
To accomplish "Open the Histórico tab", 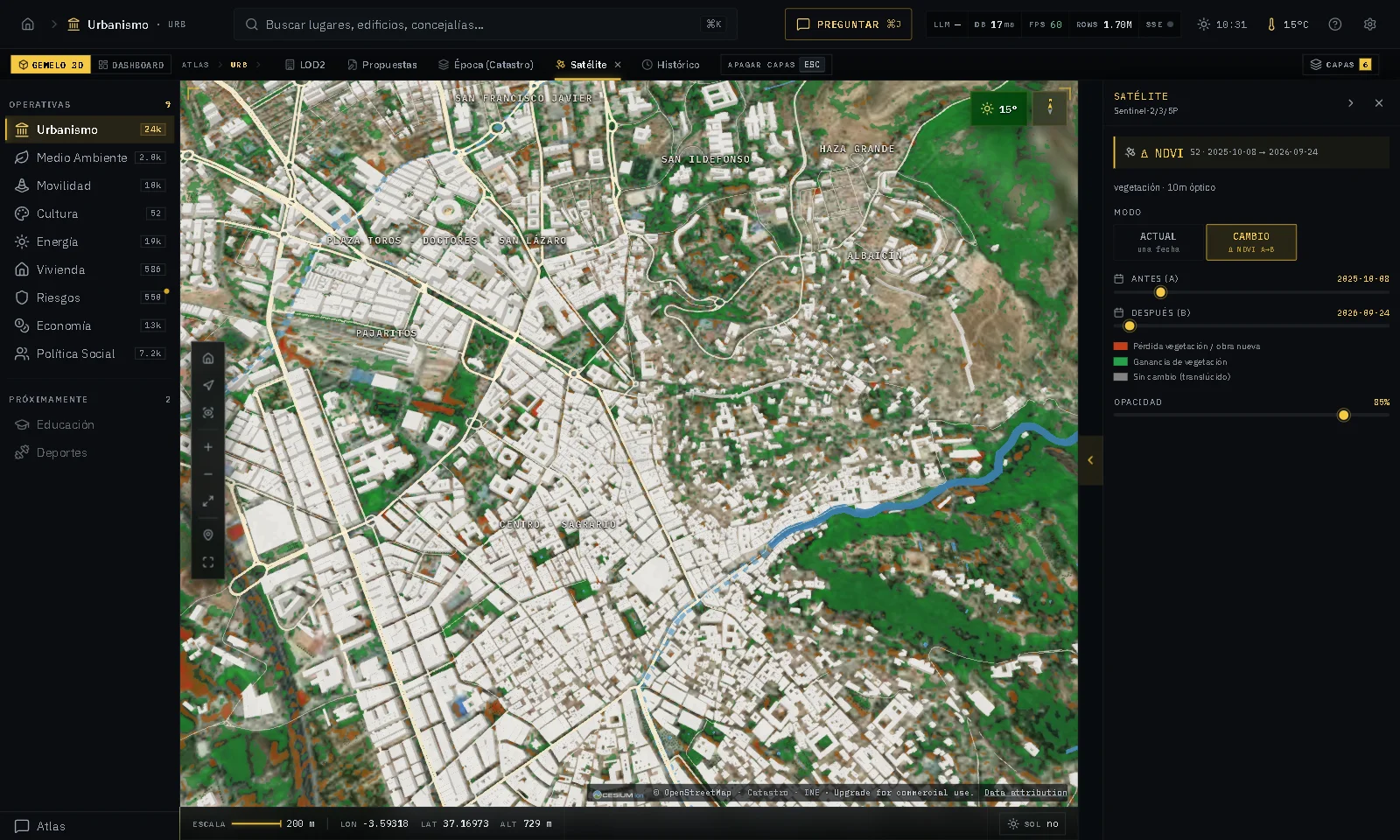I will (x=670, y=65).
